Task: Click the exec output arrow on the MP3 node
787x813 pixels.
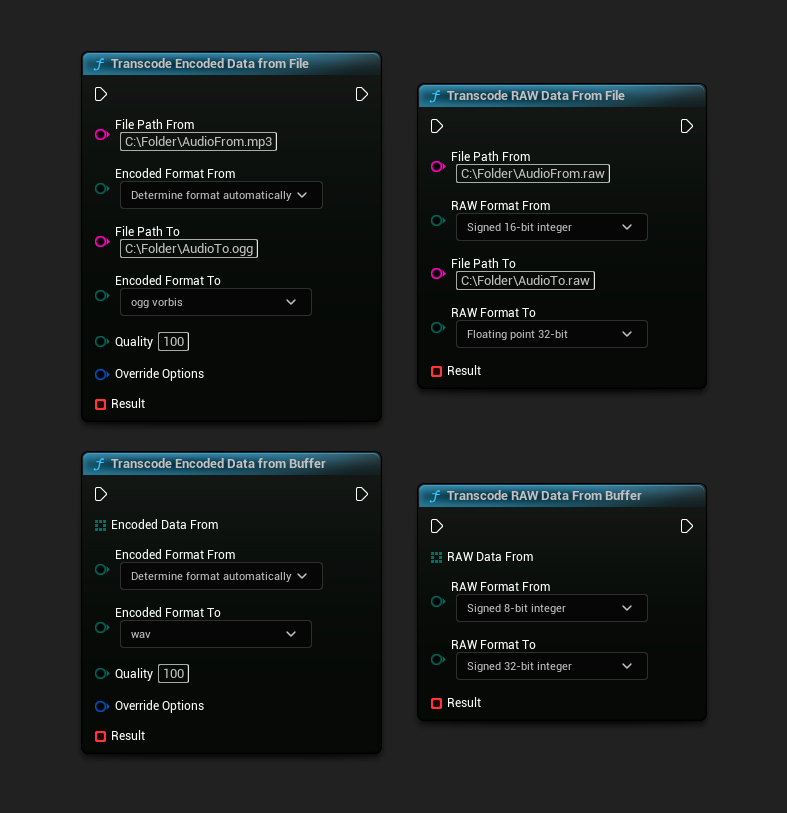Action: (x=361, y=94)
